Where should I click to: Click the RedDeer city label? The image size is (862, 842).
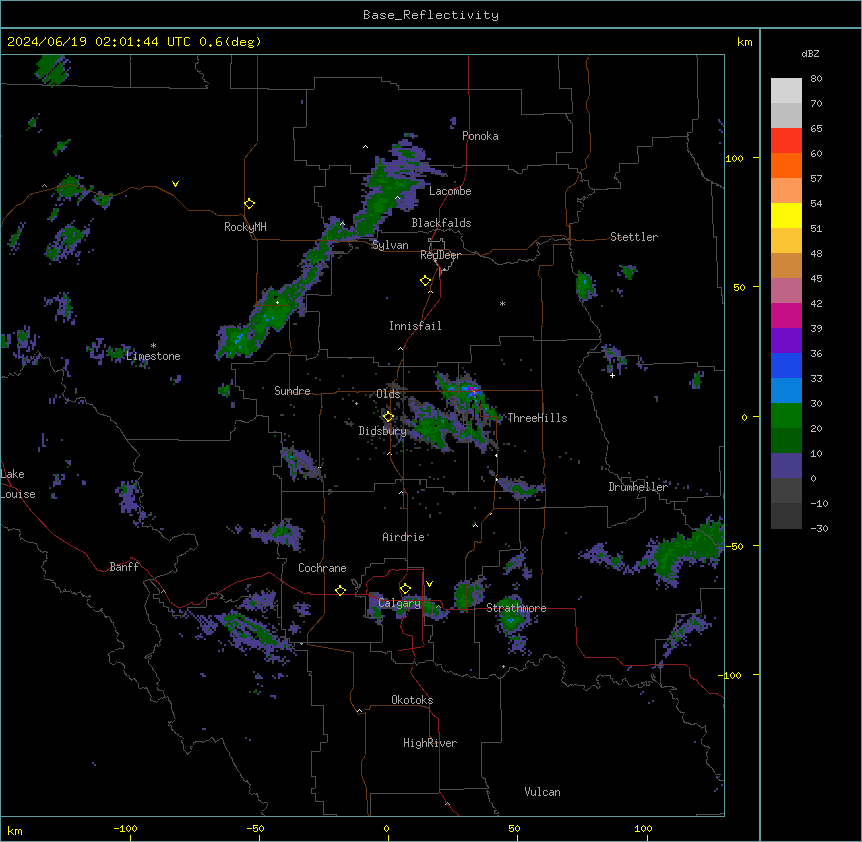point(440,255)
